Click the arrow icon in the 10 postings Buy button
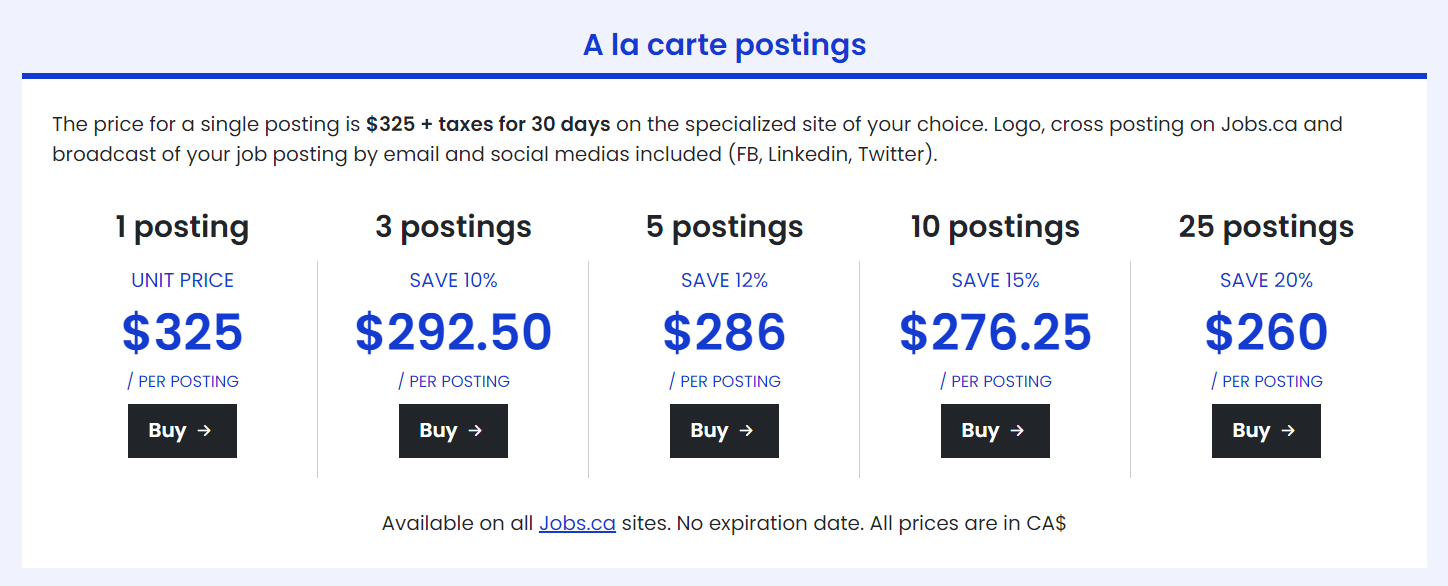Image resolution: width=1448 pixels, height=586 pixels. point(1017,431)
